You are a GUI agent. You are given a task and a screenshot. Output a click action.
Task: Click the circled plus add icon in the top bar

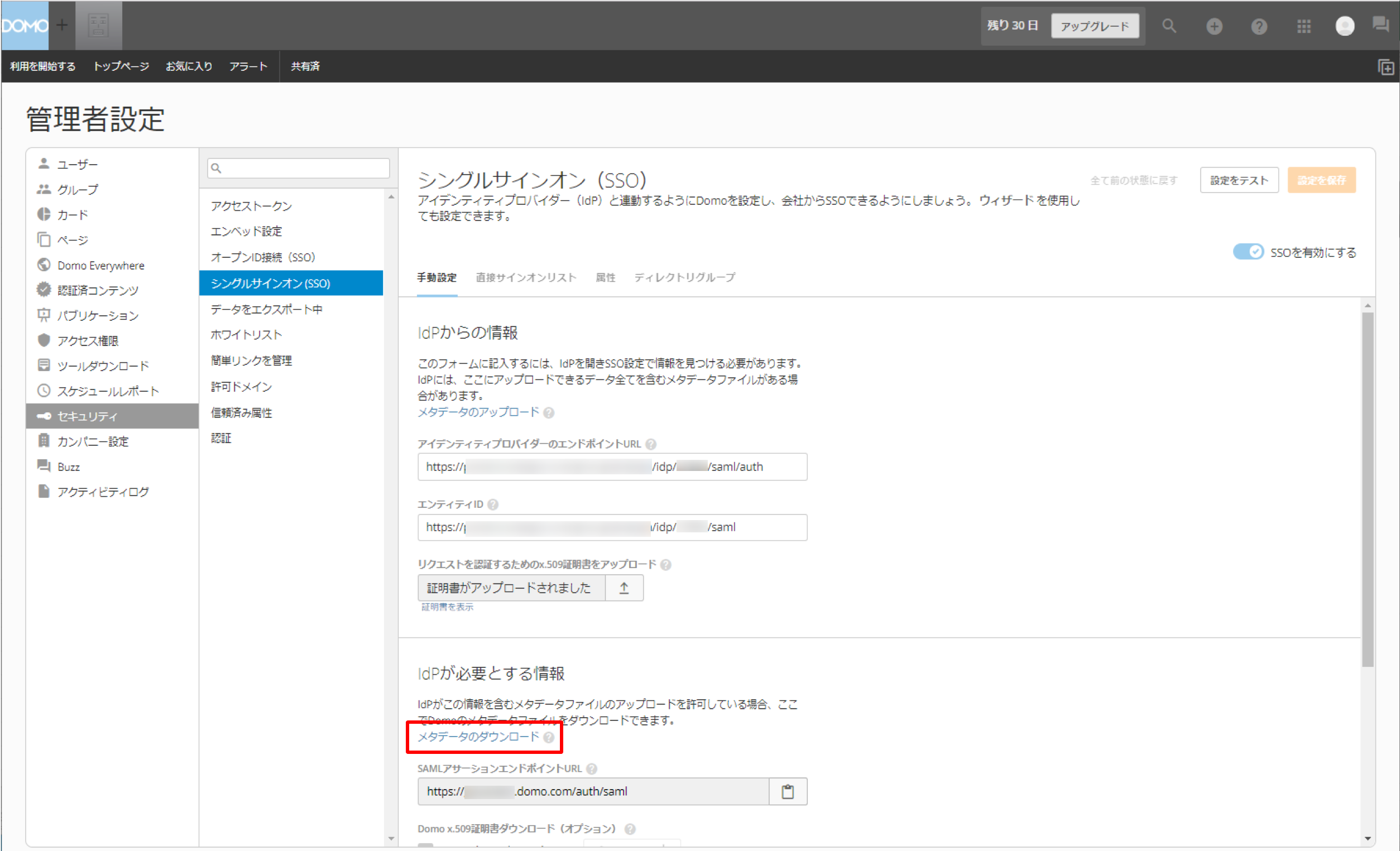1214,26
